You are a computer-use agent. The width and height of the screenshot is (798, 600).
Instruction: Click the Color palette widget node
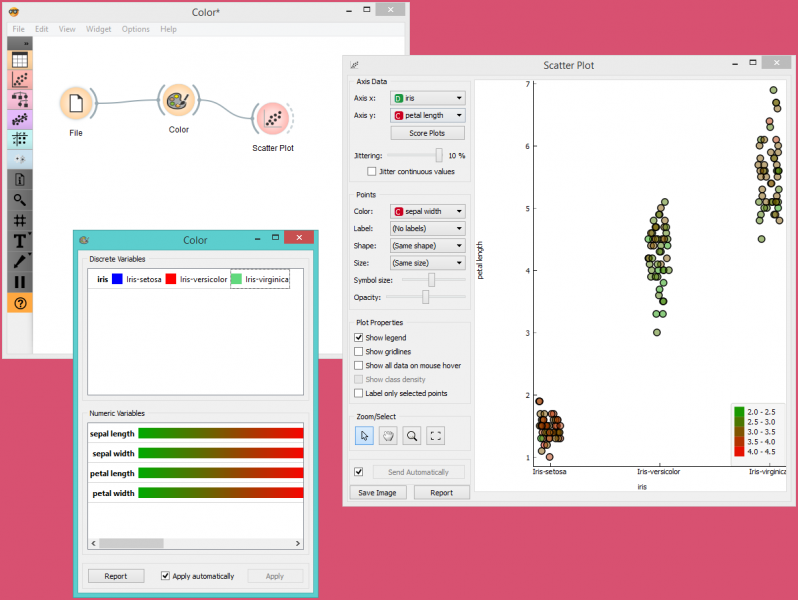(x=178, y=101)
